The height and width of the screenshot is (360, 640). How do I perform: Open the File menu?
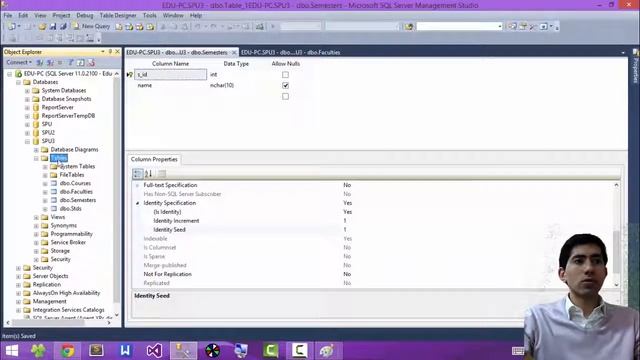8,15
